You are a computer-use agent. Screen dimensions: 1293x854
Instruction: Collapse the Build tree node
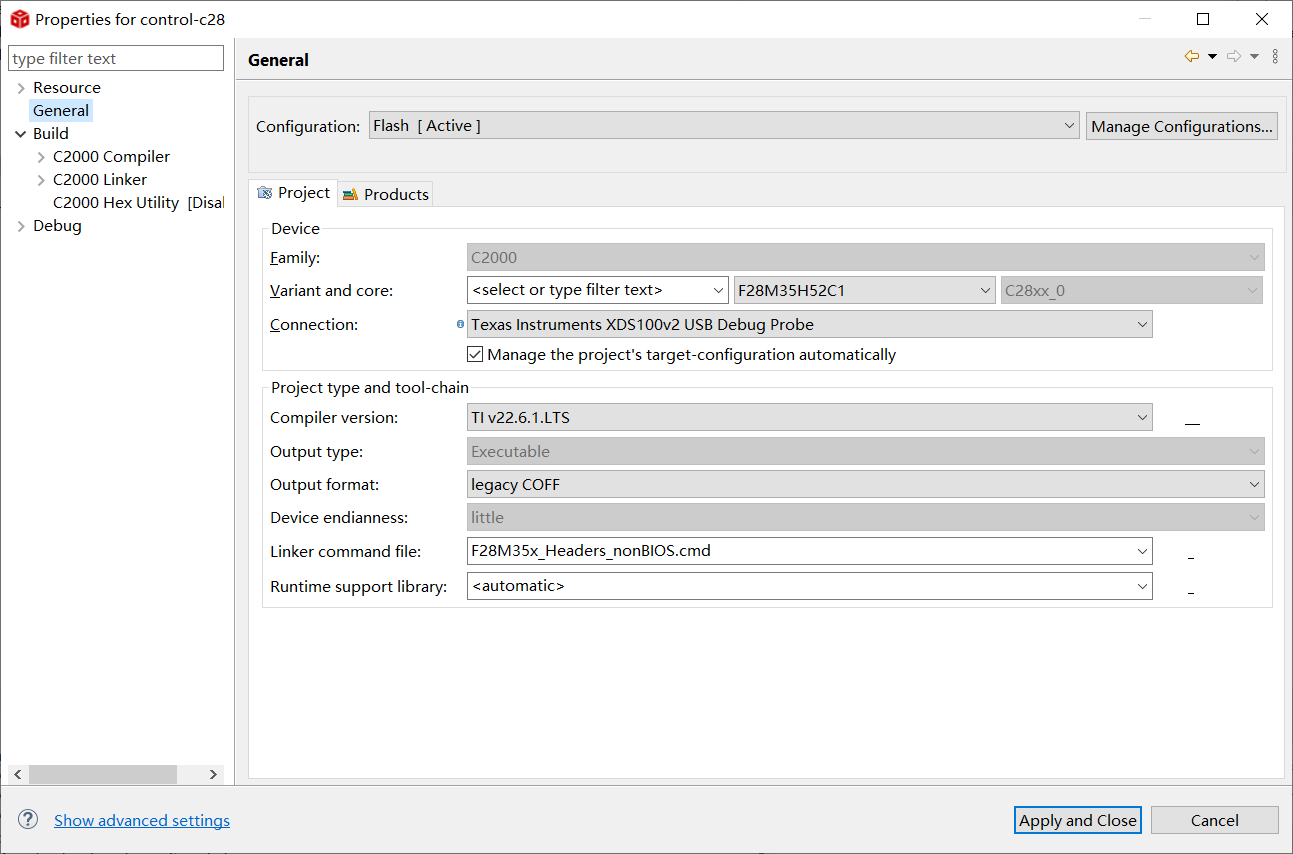pos(21,134)
